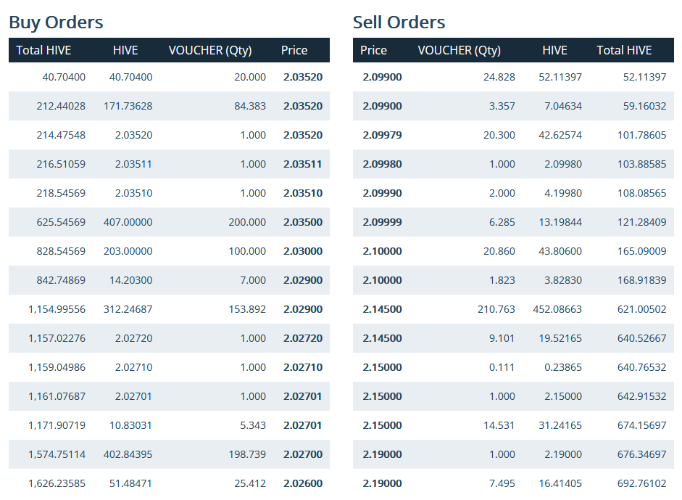Select the sell order with 210.763 vouchers
This screenshot has height=500, width=682.
coord(513,309)
